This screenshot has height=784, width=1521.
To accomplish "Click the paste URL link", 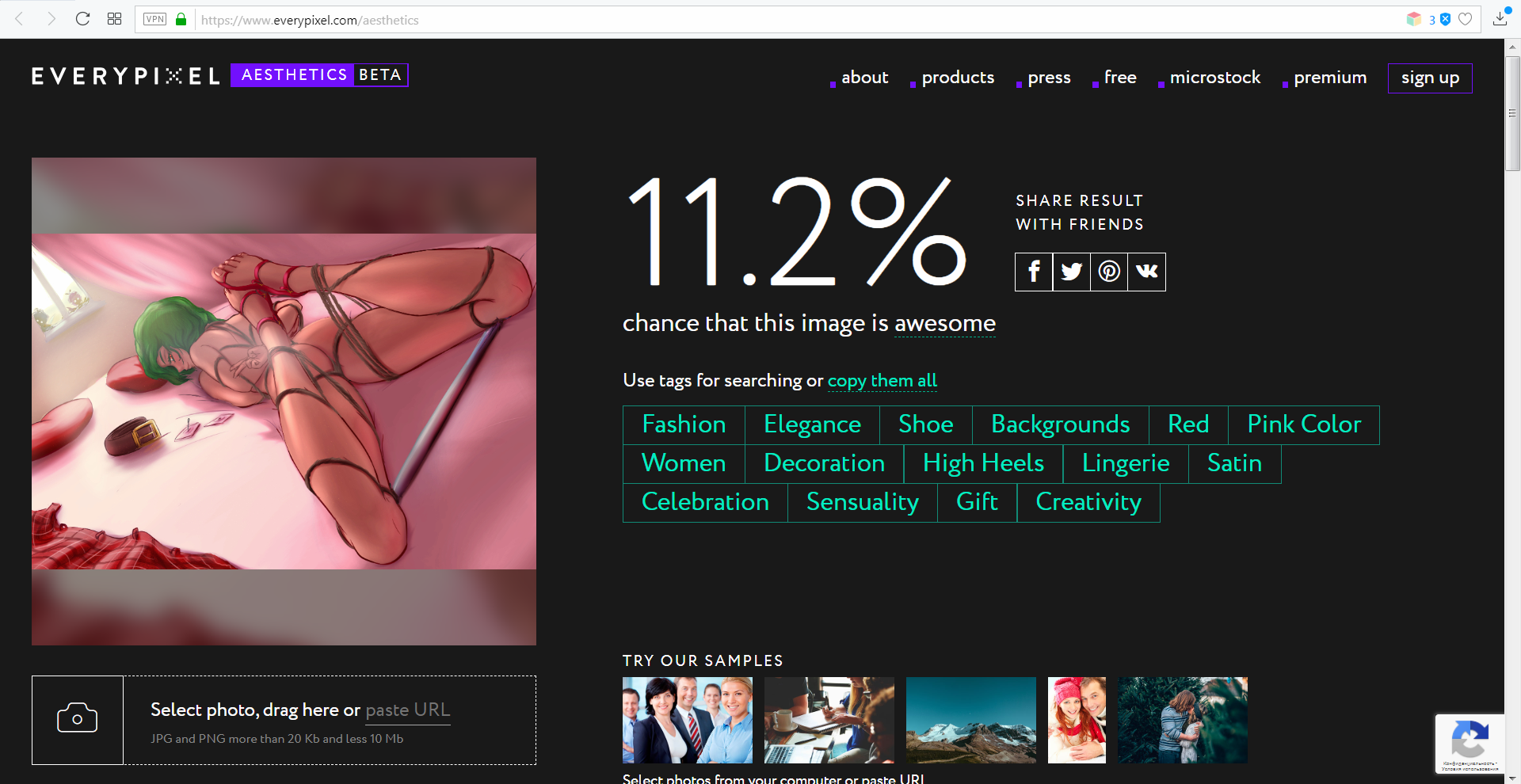I will 407,710.
